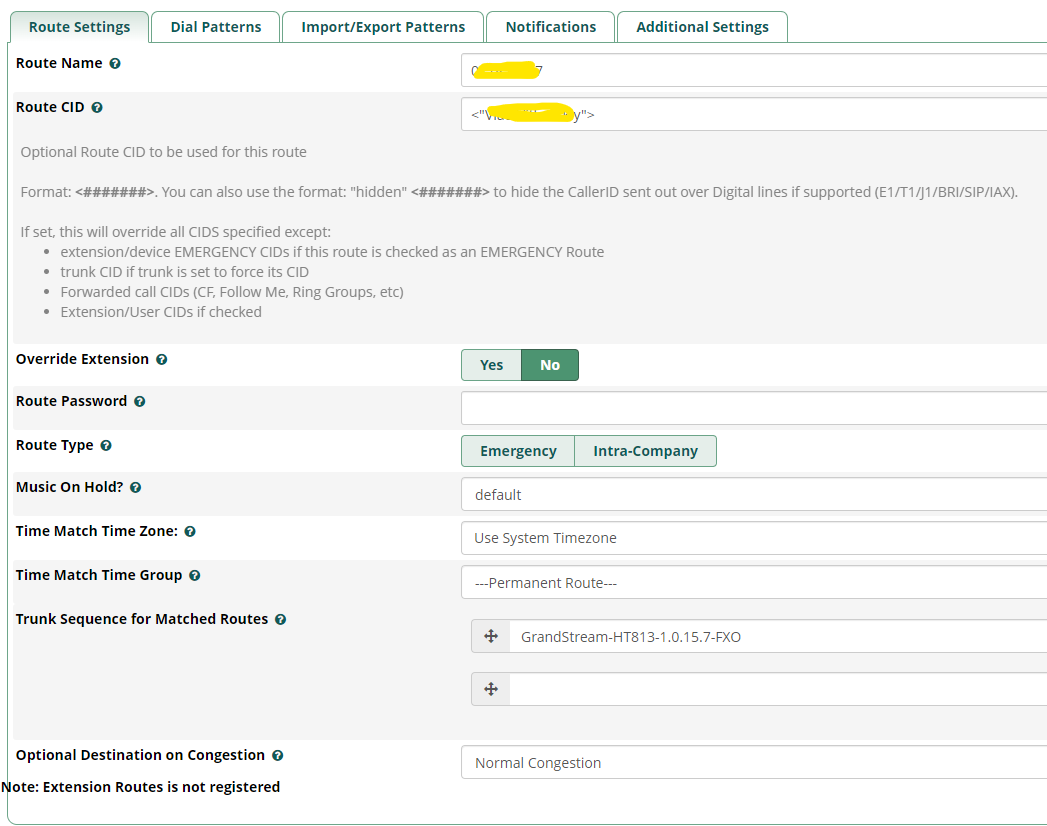Click Override Extension help icon
This screenshot has width=1047, height=826.
[161, 359]
